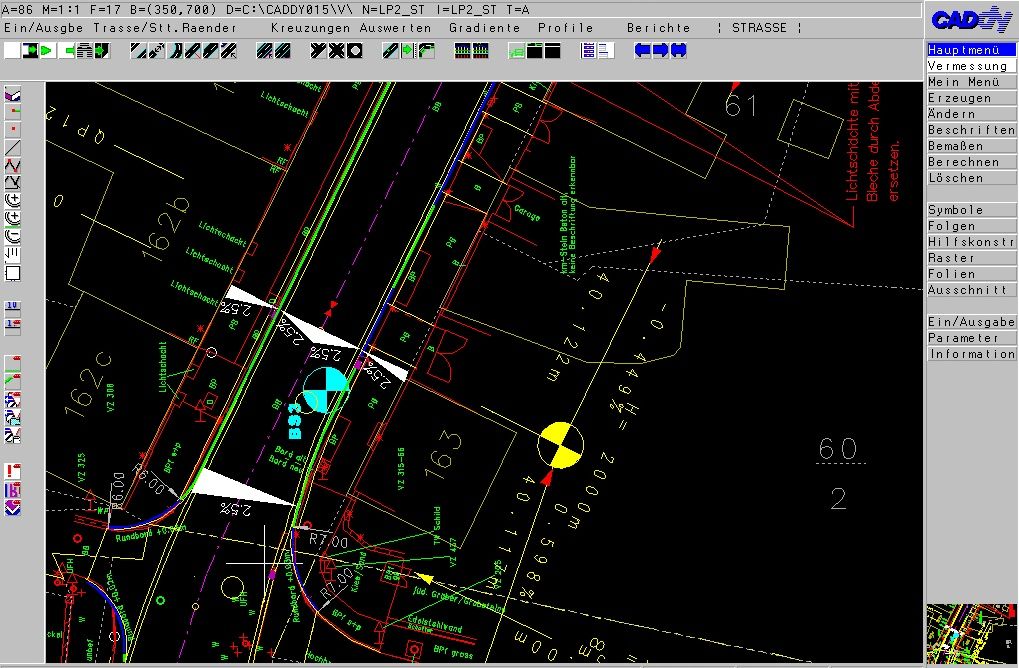Click the Löschen entry in side menu
1019x668 pixels.
point(971,178)
